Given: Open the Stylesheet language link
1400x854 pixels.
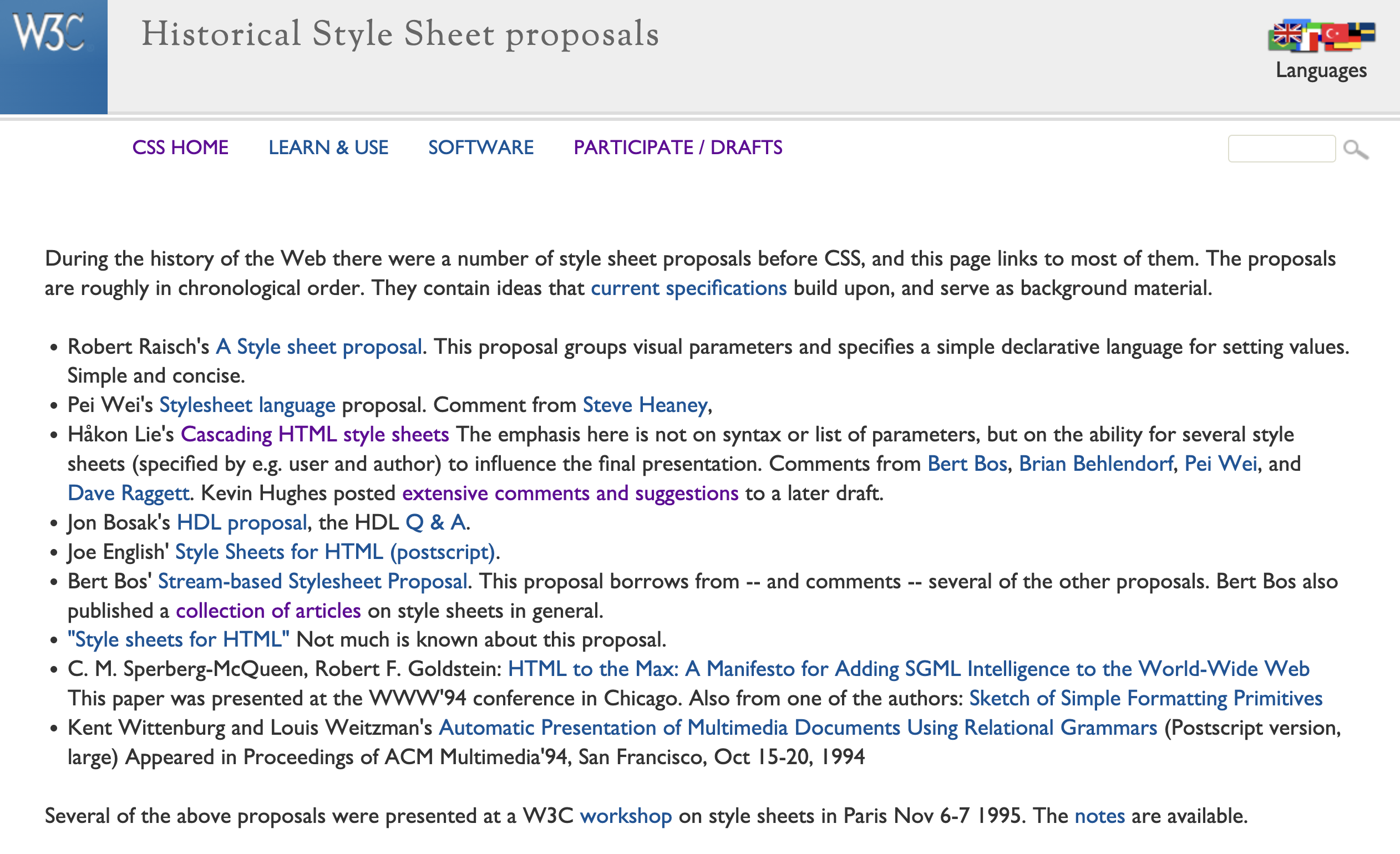Looking at the screenshot, I should pyautogui.click(x=247, y=405).
